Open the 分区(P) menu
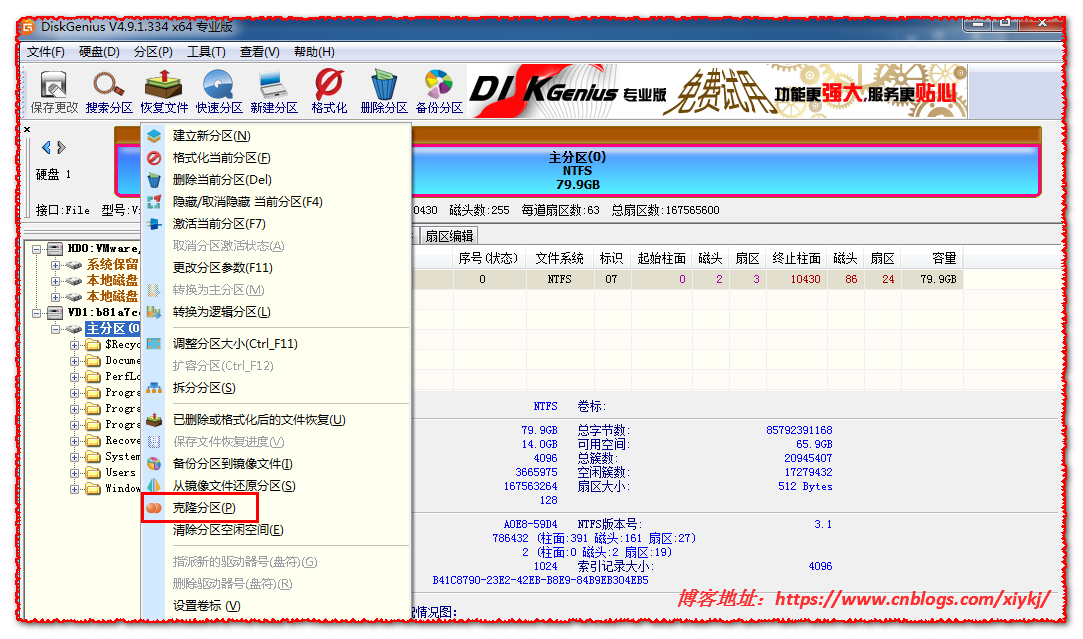This screenshot has width=1083, height=639. coord(153,52)
